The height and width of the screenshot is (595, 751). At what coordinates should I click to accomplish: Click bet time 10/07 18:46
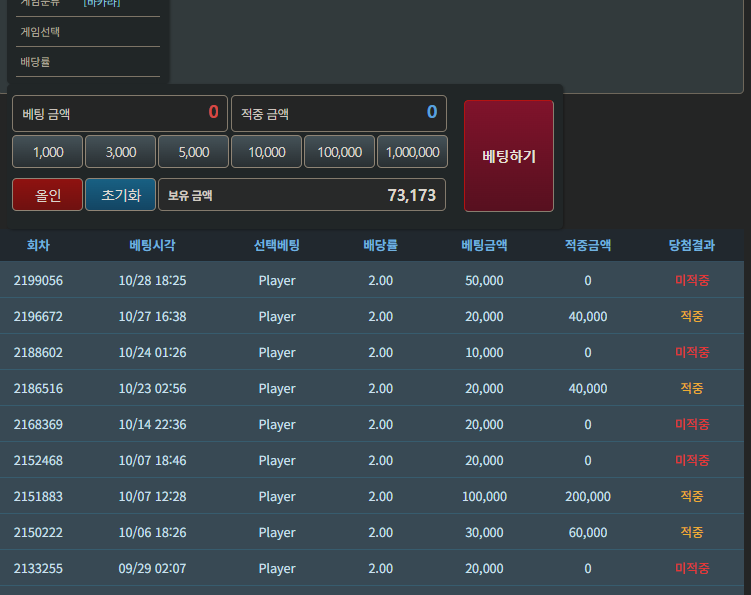click(152, 460)
